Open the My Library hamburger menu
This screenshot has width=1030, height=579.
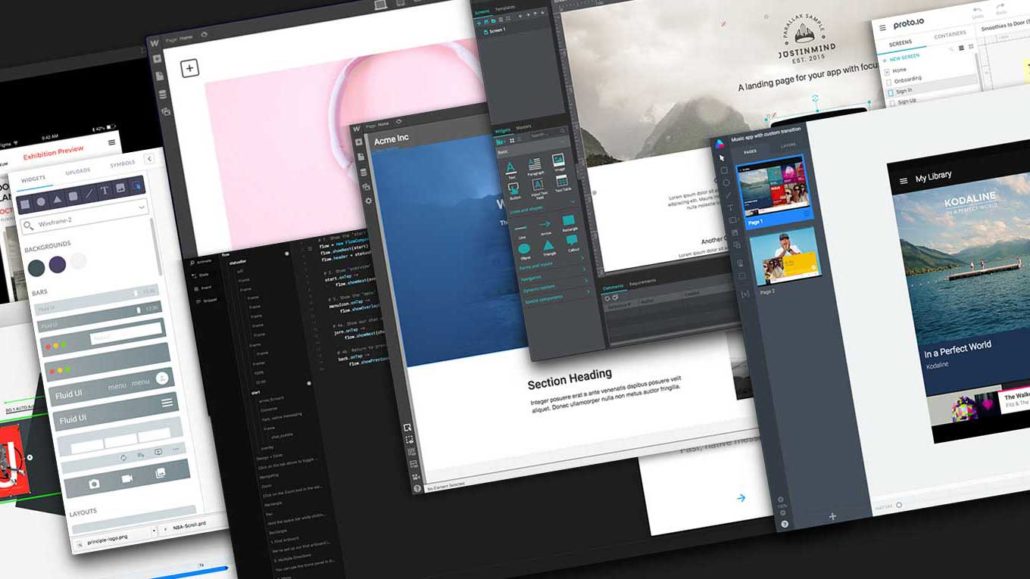(903, 181)
